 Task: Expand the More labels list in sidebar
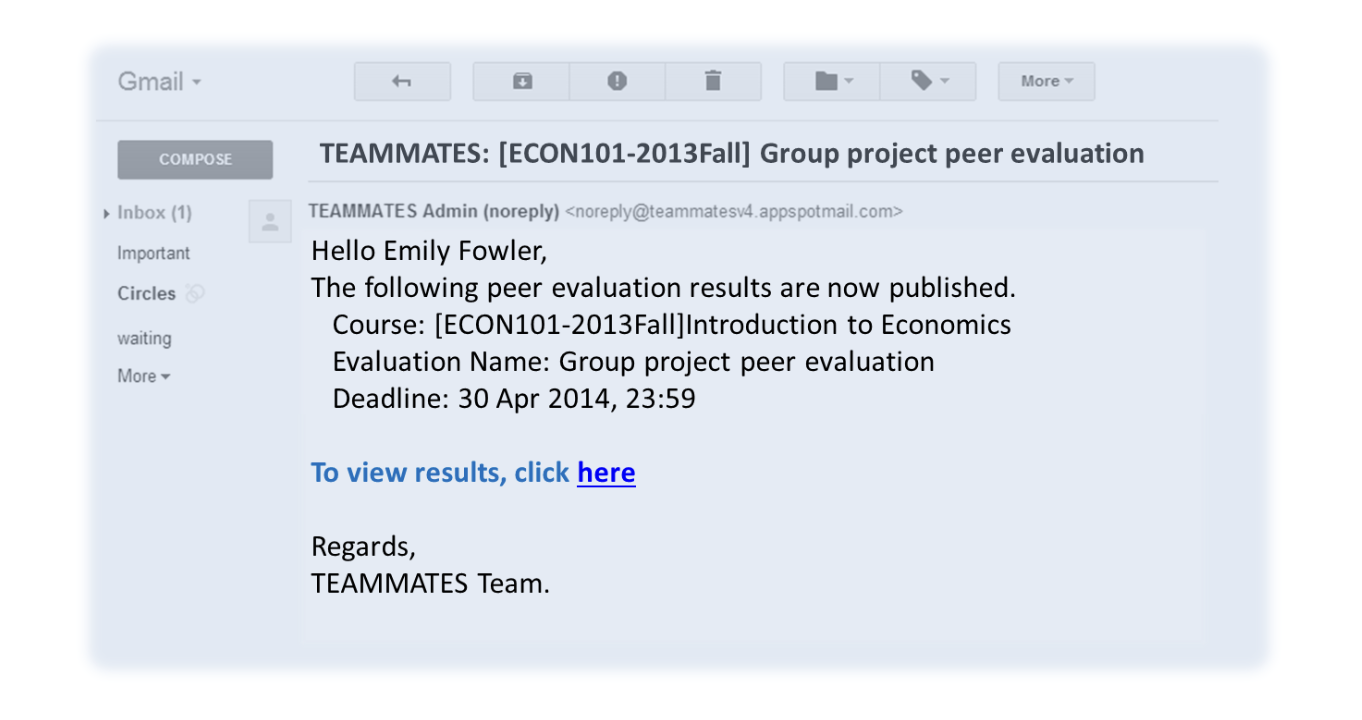click(144, 376)
